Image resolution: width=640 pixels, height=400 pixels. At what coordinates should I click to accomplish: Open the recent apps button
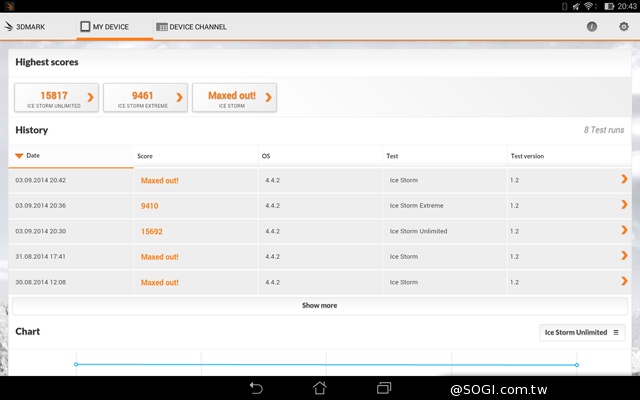click(384, 388)
